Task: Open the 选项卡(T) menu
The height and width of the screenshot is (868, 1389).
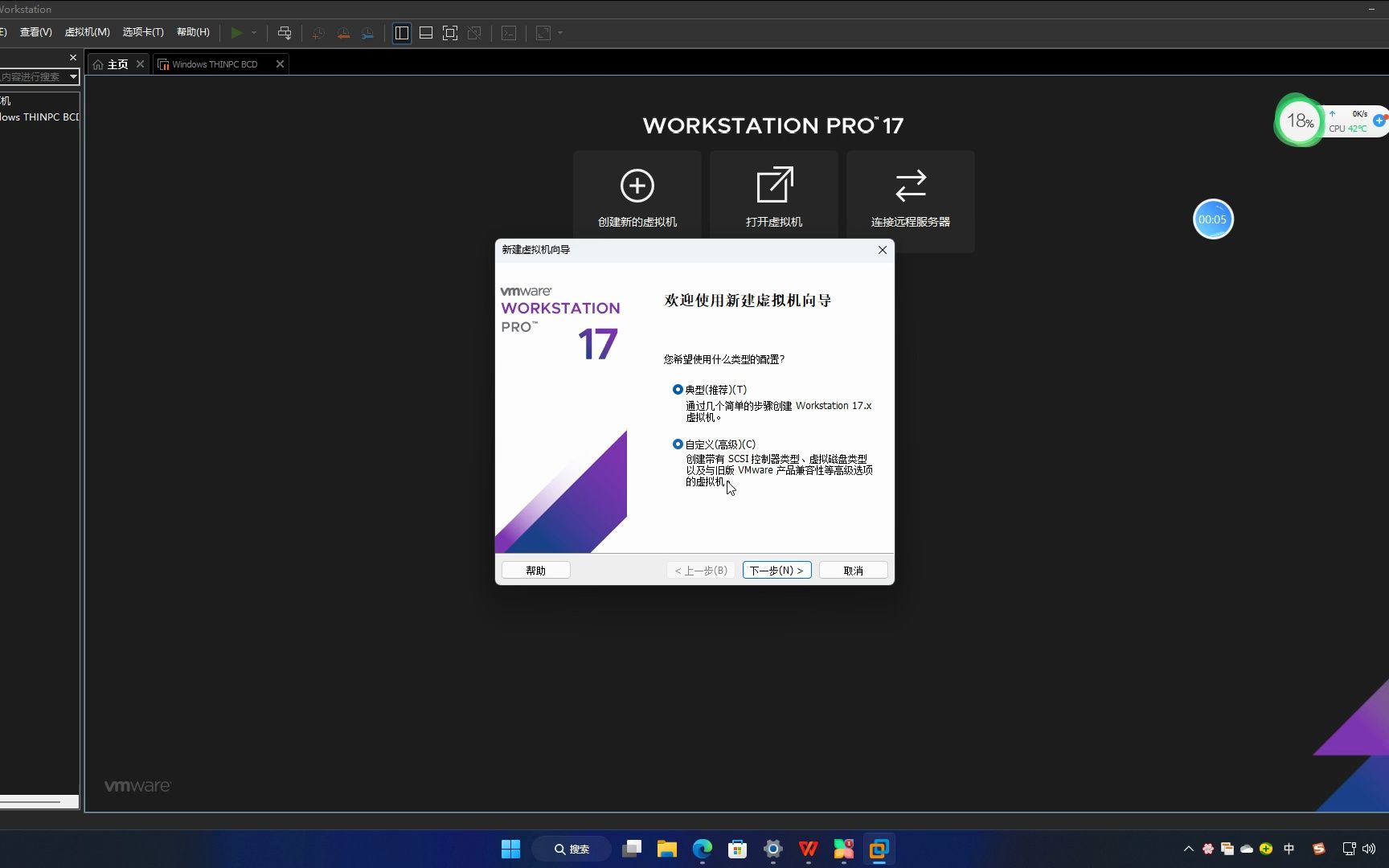Action: (143, 32)
